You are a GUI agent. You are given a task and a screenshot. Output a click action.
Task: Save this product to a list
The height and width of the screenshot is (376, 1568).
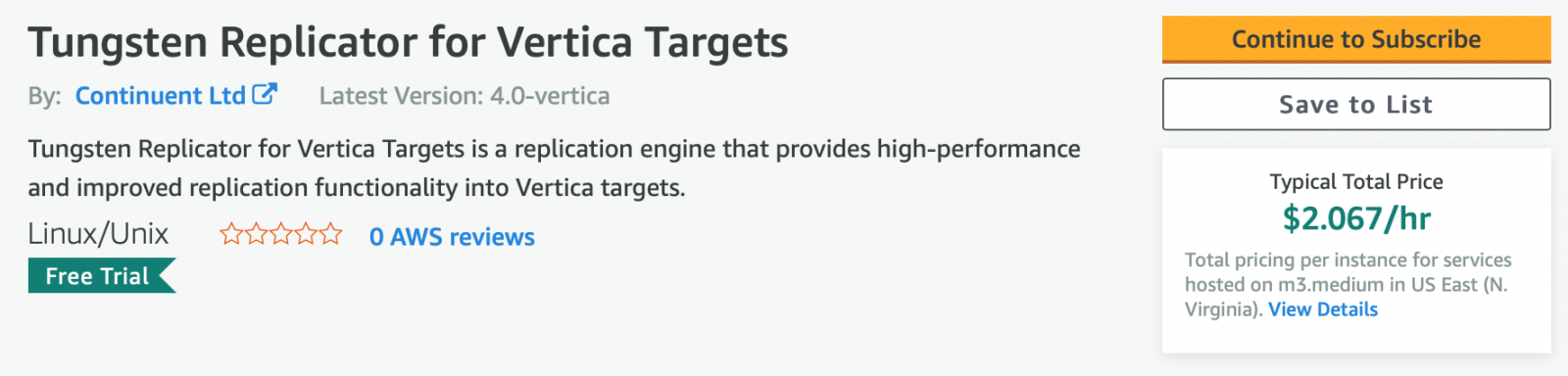click(1356, 104)
